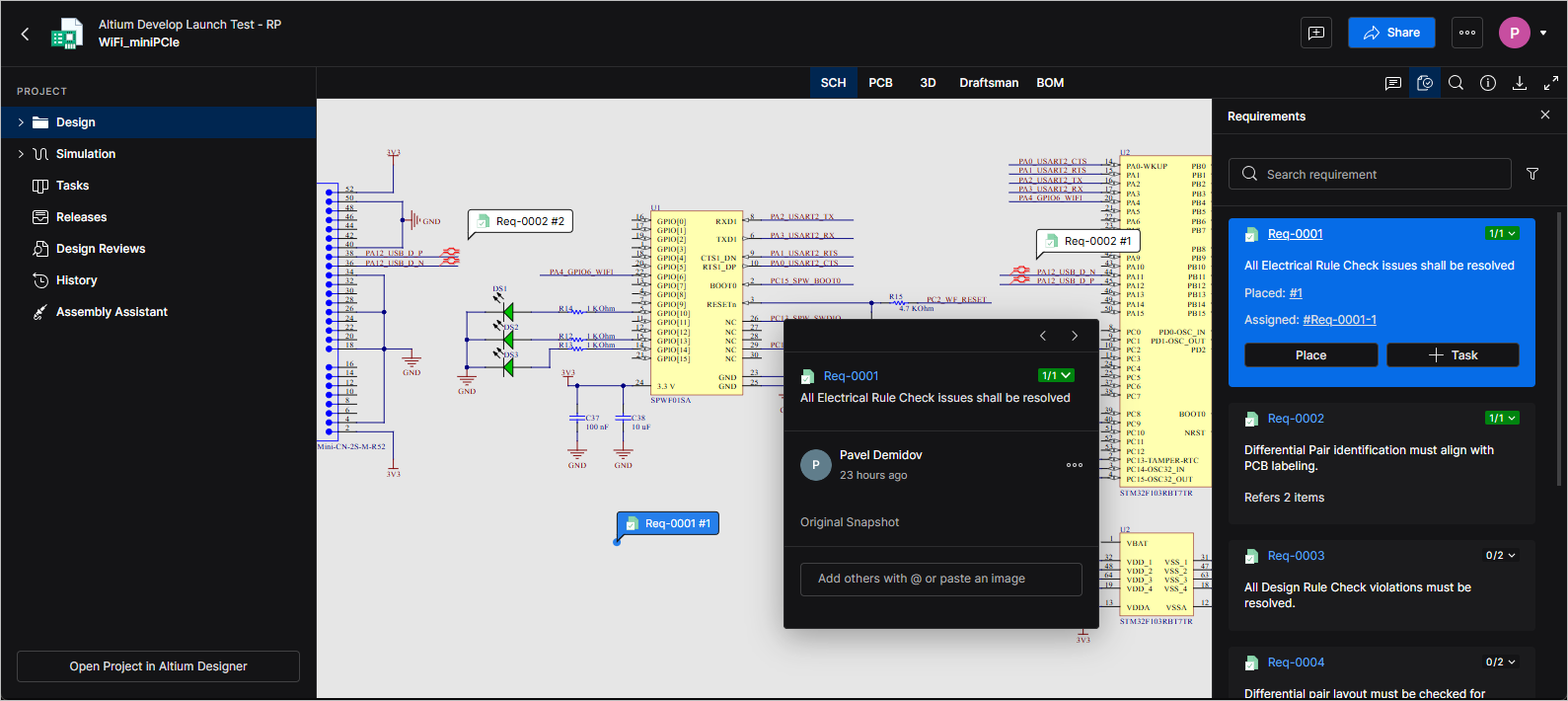Enter fullscreen with expand arrows icon
The width and height of the screenshot is (1568, 701).
click(1550, 83)
